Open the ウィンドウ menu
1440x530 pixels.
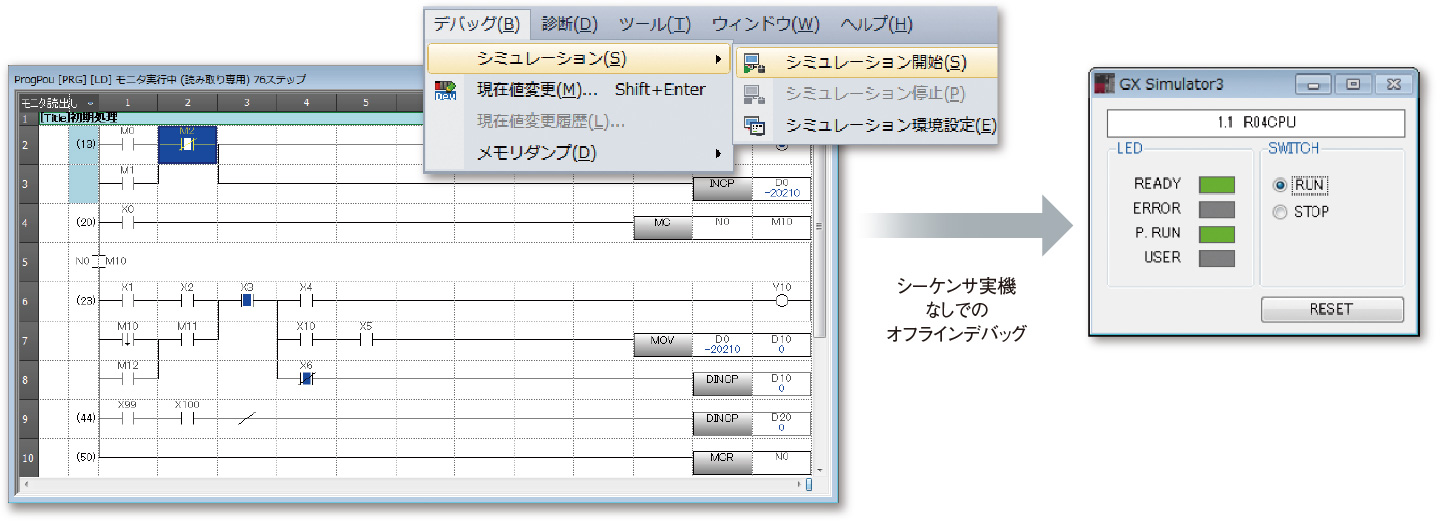coord(765,24)
